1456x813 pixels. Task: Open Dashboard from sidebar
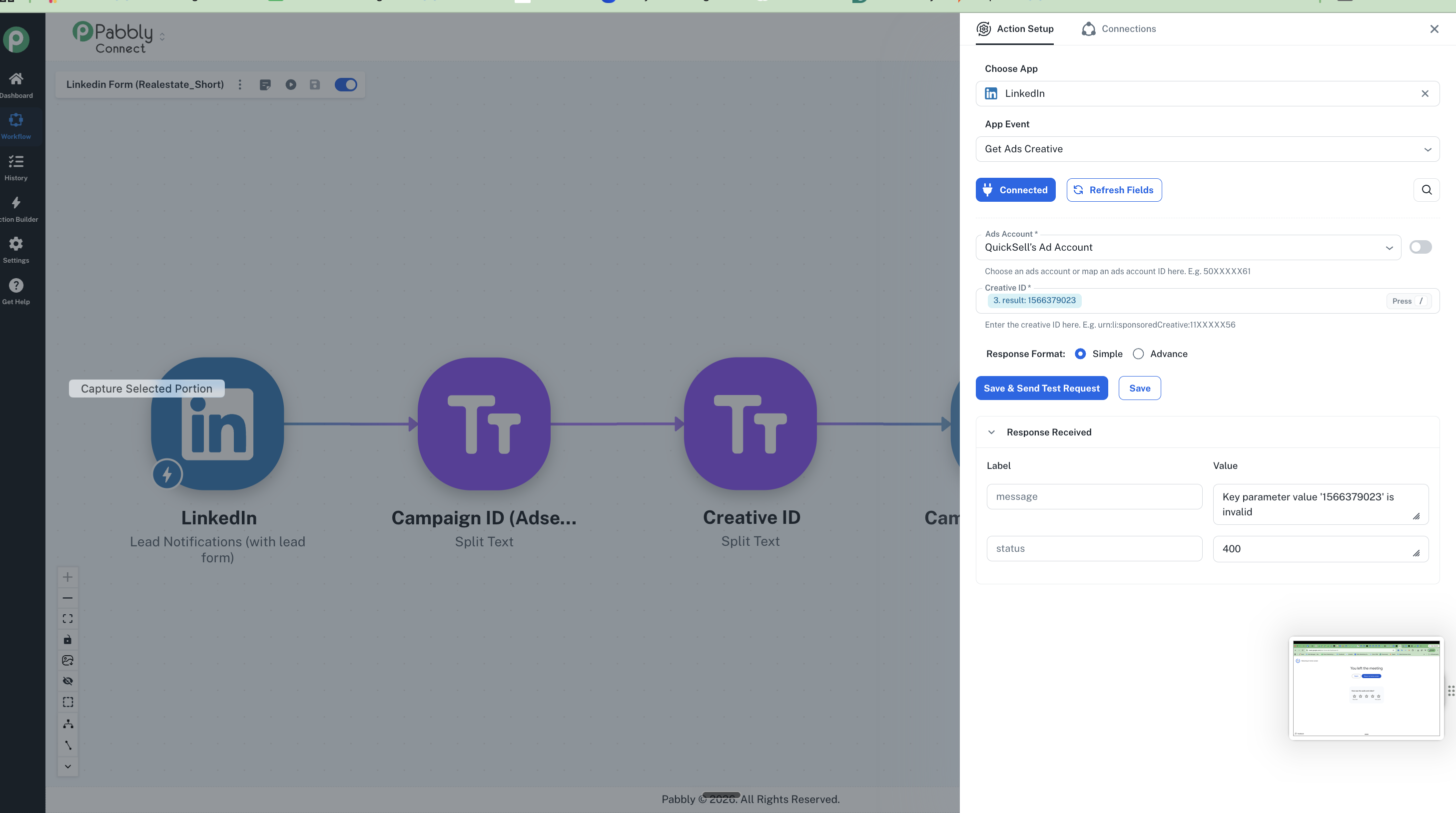[16, 85]
